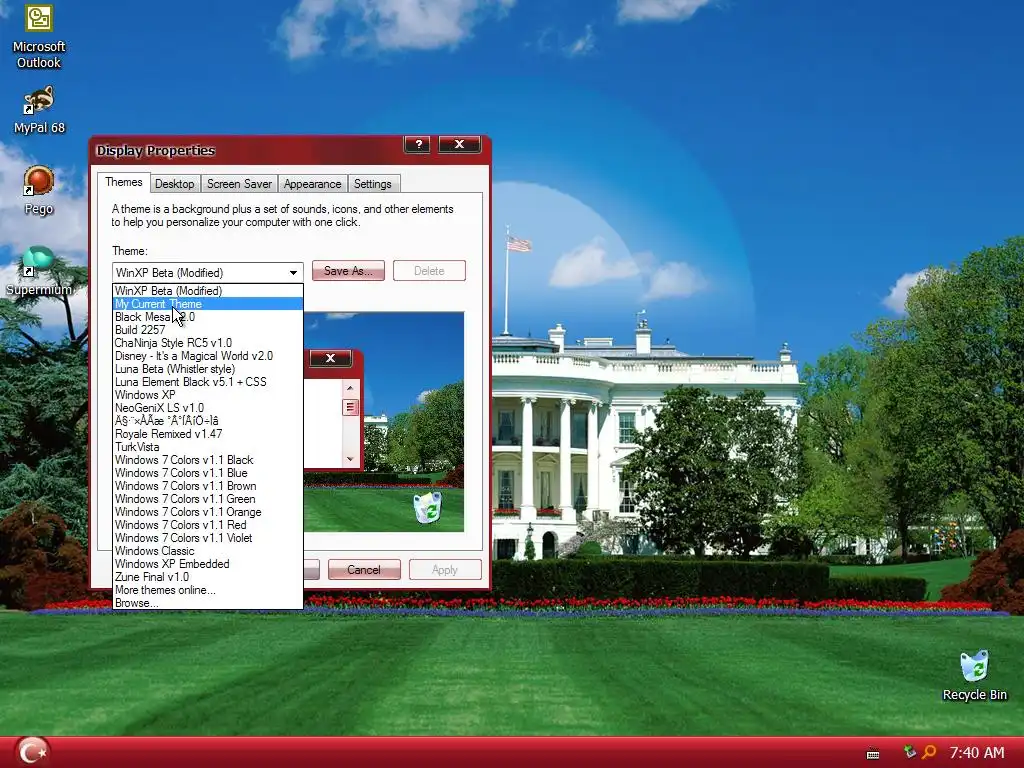
Task: Click the 7:40 AM taskbar clock
Action: (977, 752)
